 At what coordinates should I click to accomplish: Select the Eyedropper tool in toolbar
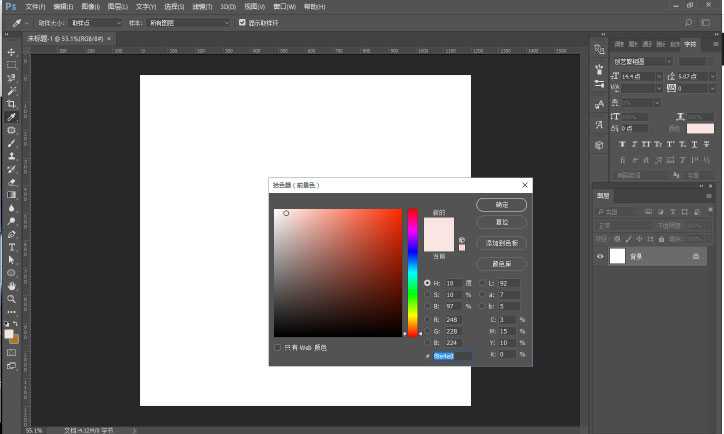(11, 117)
